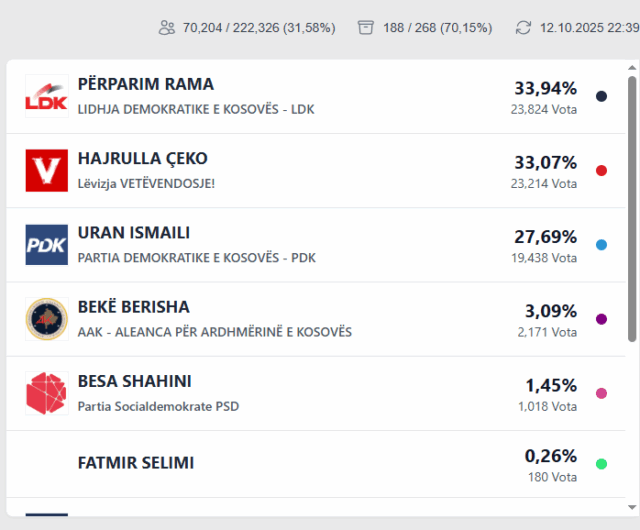Open the Fatmir Selimi result name

click(136, 463)
